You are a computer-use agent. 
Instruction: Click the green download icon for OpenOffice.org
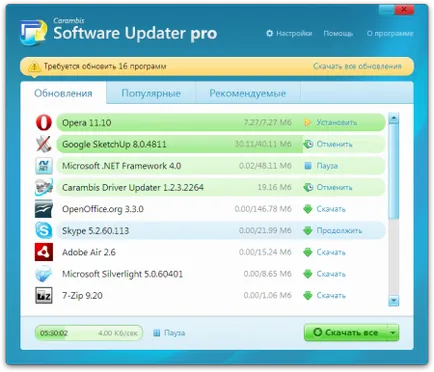pos(308,209)
